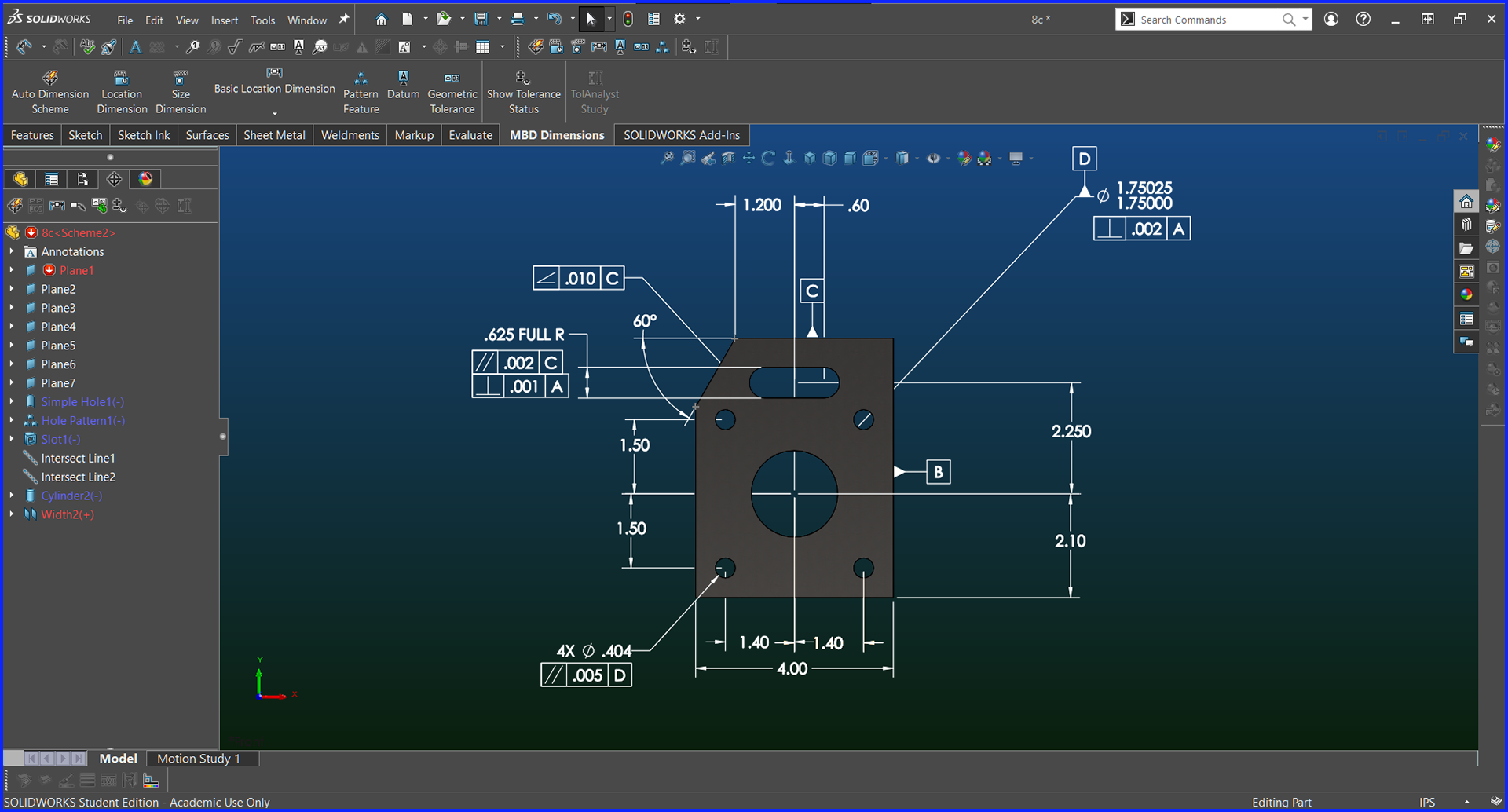This screenshot has height=812, width=1508.
Task: Click the Note annotation tool icon
Action: click(136, 47)
